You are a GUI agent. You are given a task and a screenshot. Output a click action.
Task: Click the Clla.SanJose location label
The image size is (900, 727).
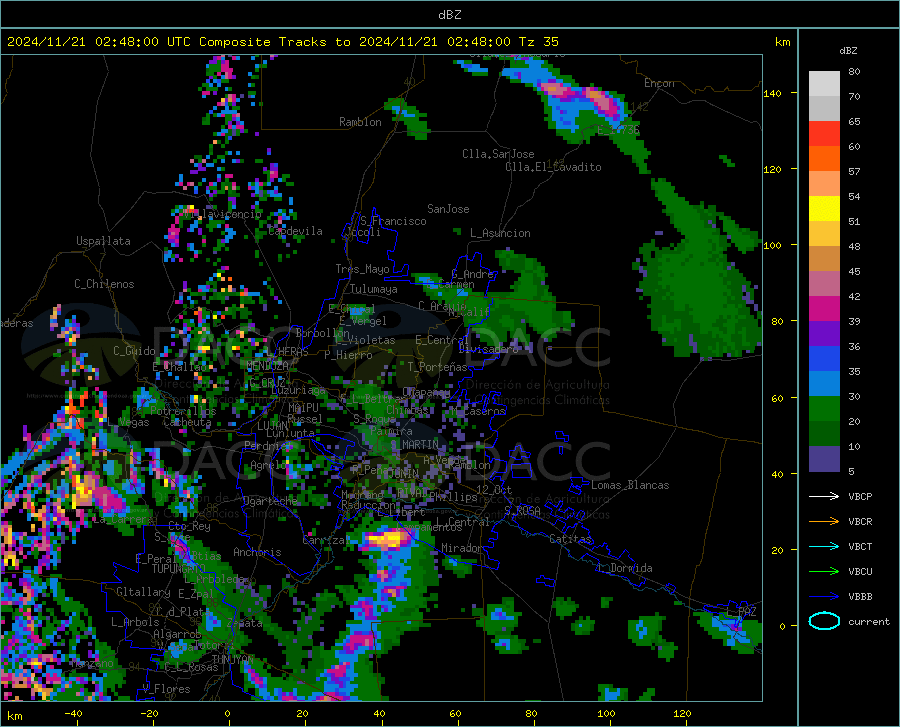pos(498,154)
